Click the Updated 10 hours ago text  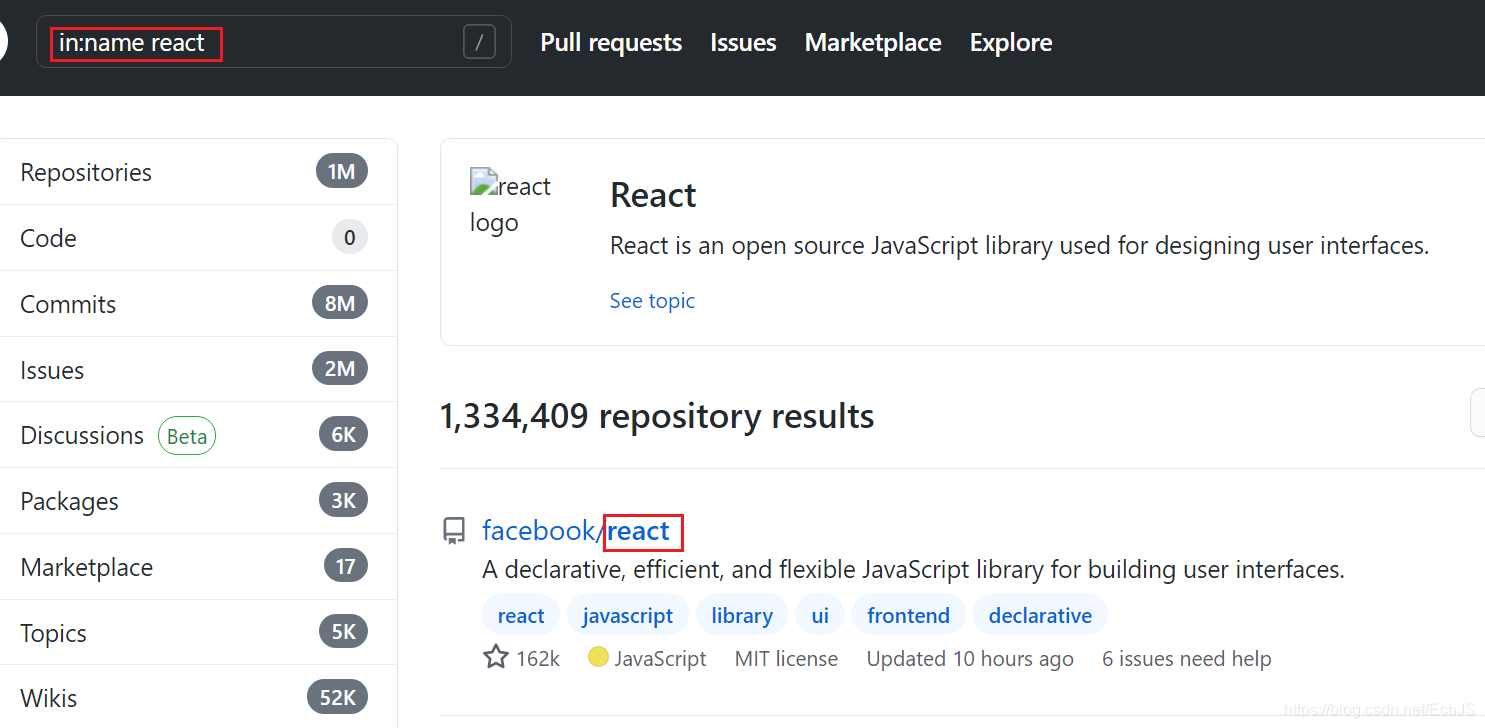(970, 658)
